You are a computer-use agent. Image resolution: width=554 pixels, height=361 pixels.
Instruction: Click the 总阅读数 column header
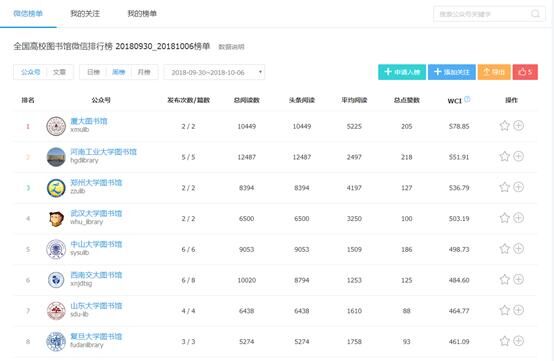click(x=247, y=100)
